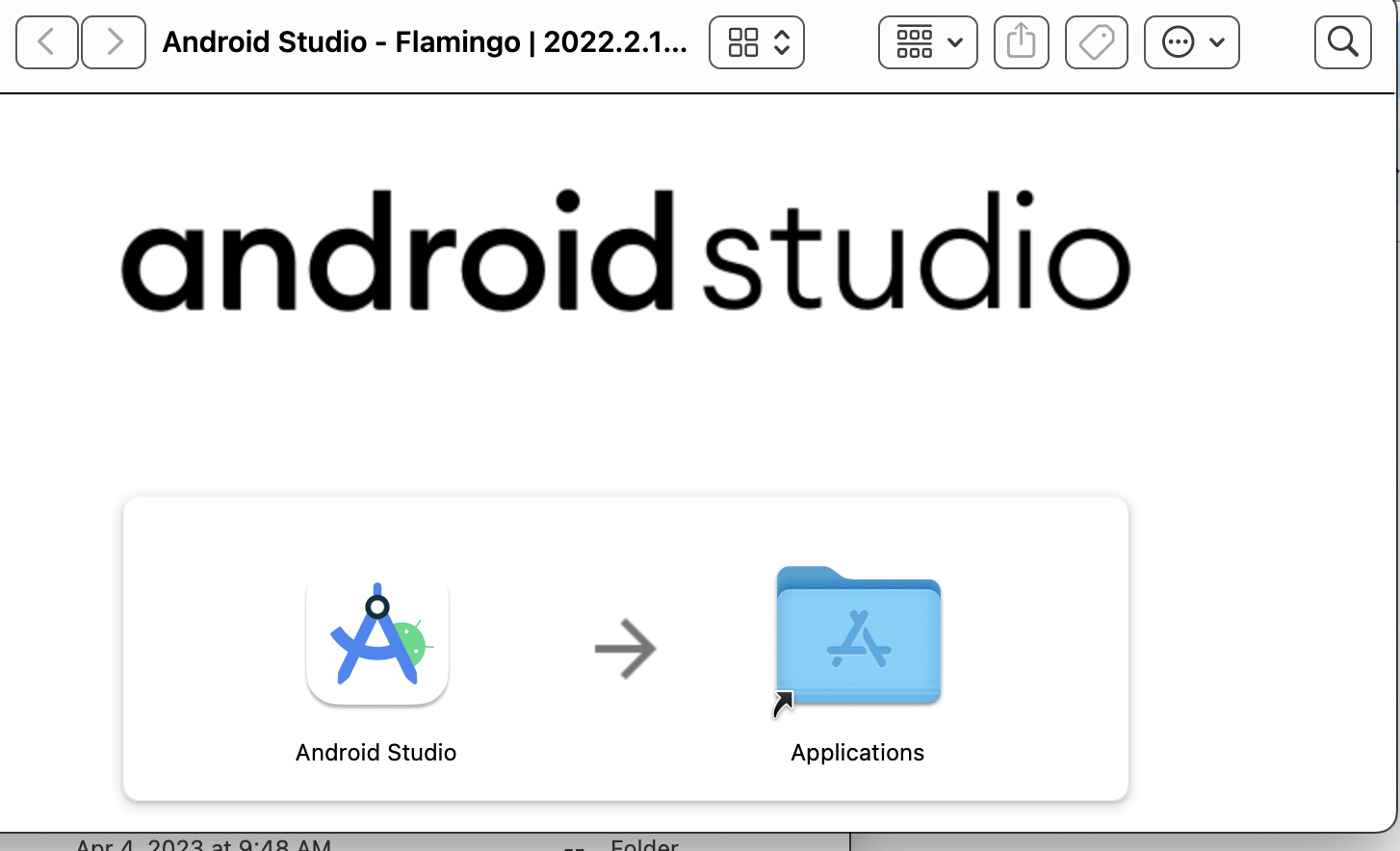Click the group-by grid icon

click(x=914, y=42)
